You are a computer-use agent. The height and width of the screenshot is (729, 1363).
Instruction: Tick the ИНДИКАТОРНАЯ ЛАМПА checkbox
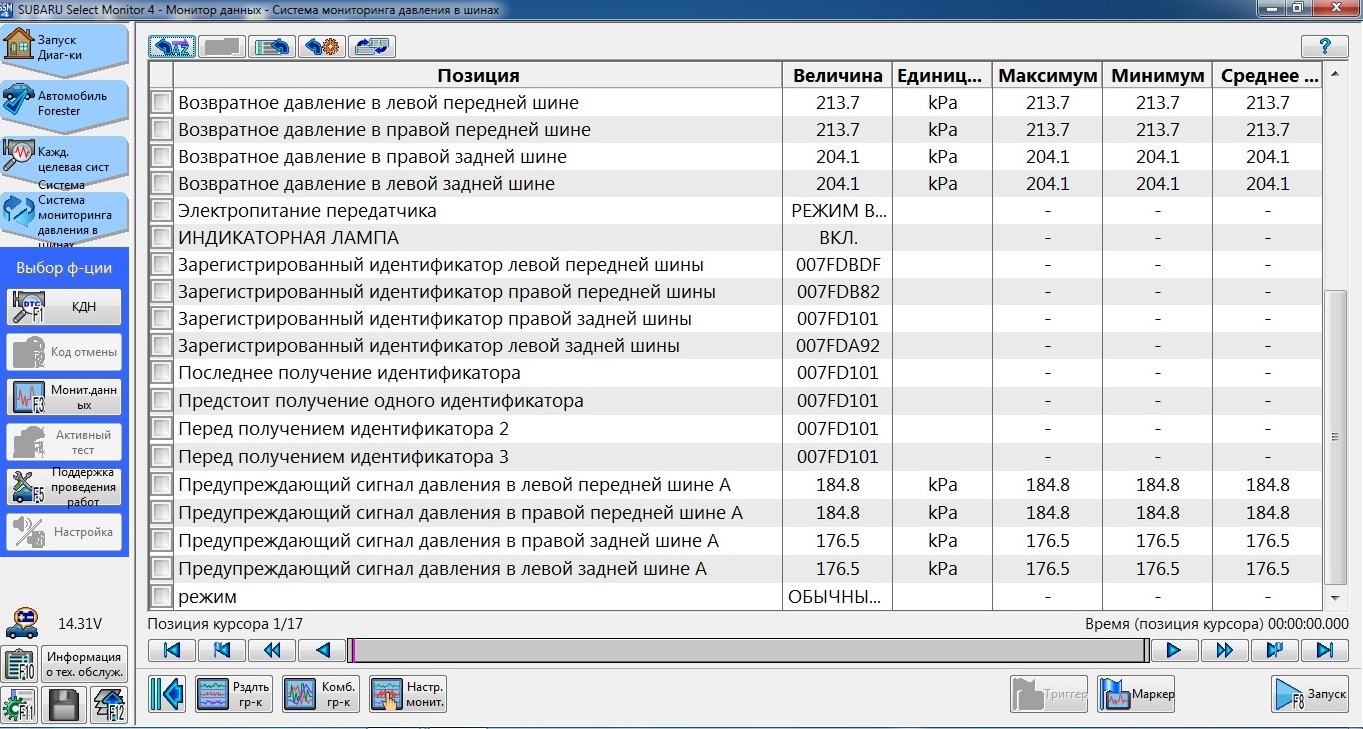pyautogui.click(x=161, y=238)
